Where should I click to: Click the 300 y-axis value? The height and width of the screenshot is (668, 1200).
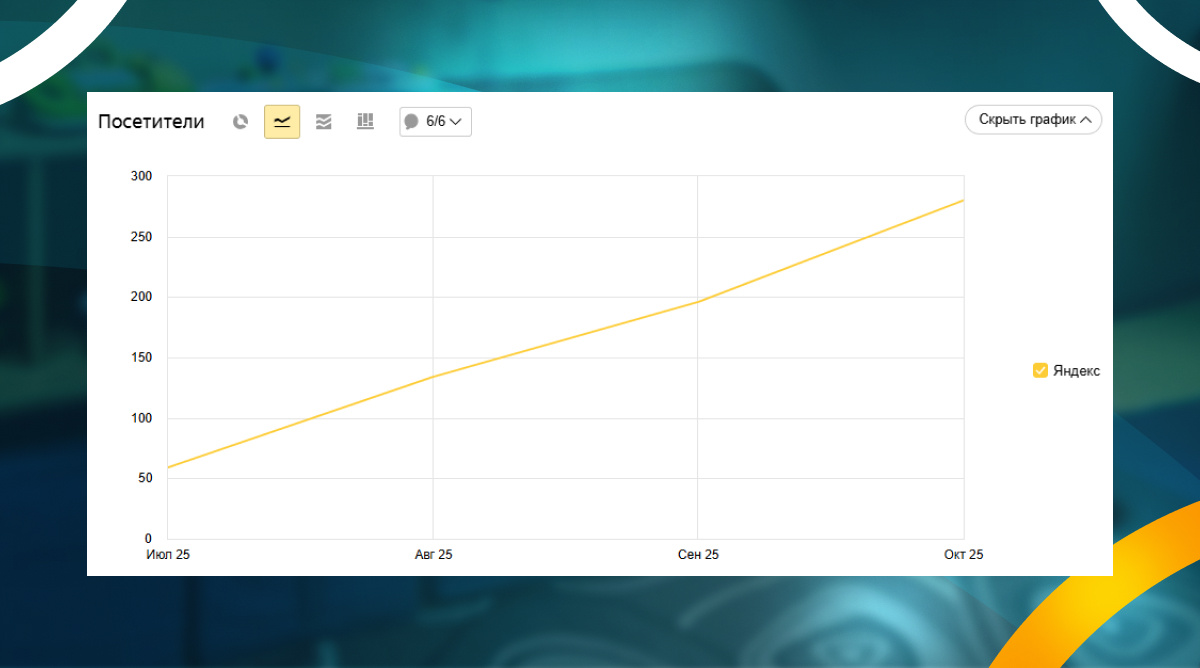point(141,177)
